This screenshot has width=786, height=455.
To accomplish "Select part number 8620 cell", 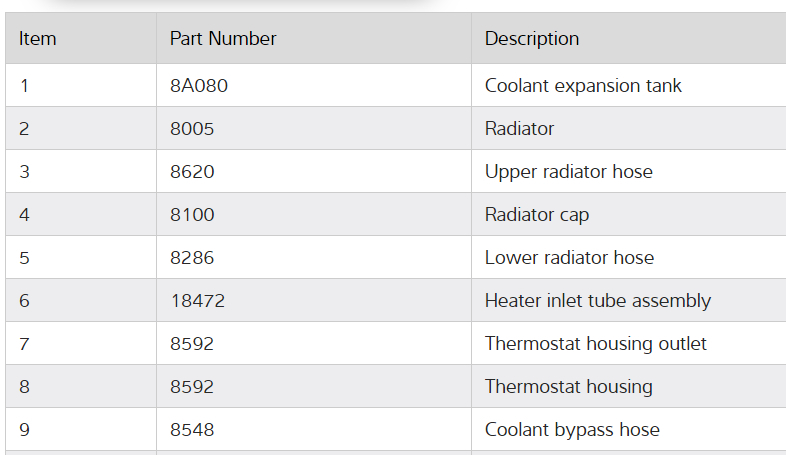I will tap(192, 172).
